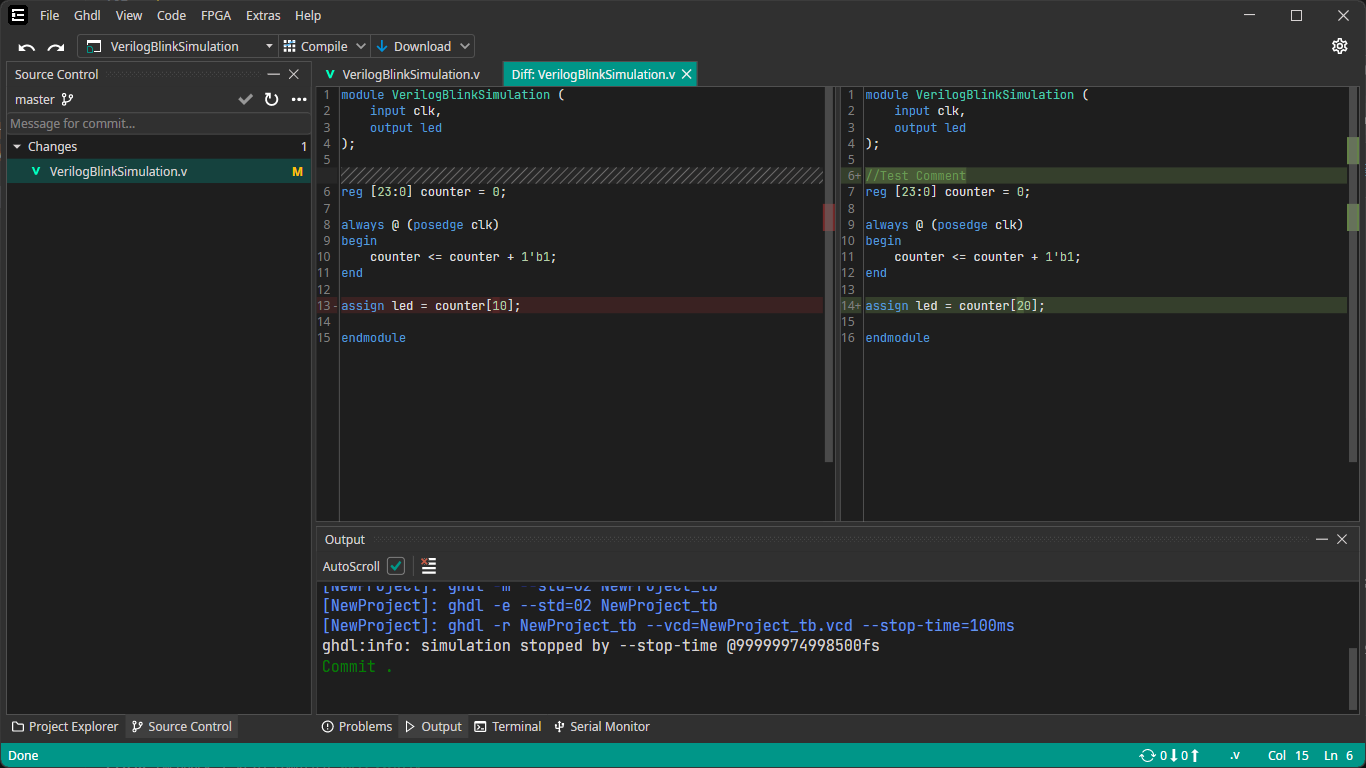Open the FPGA menu
1366x768 pixels.
click(215, 15)
